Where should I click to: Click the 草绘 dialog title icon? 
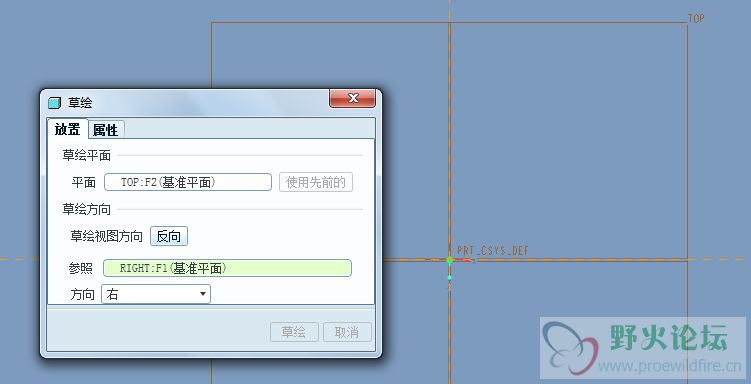coord(55,102)
